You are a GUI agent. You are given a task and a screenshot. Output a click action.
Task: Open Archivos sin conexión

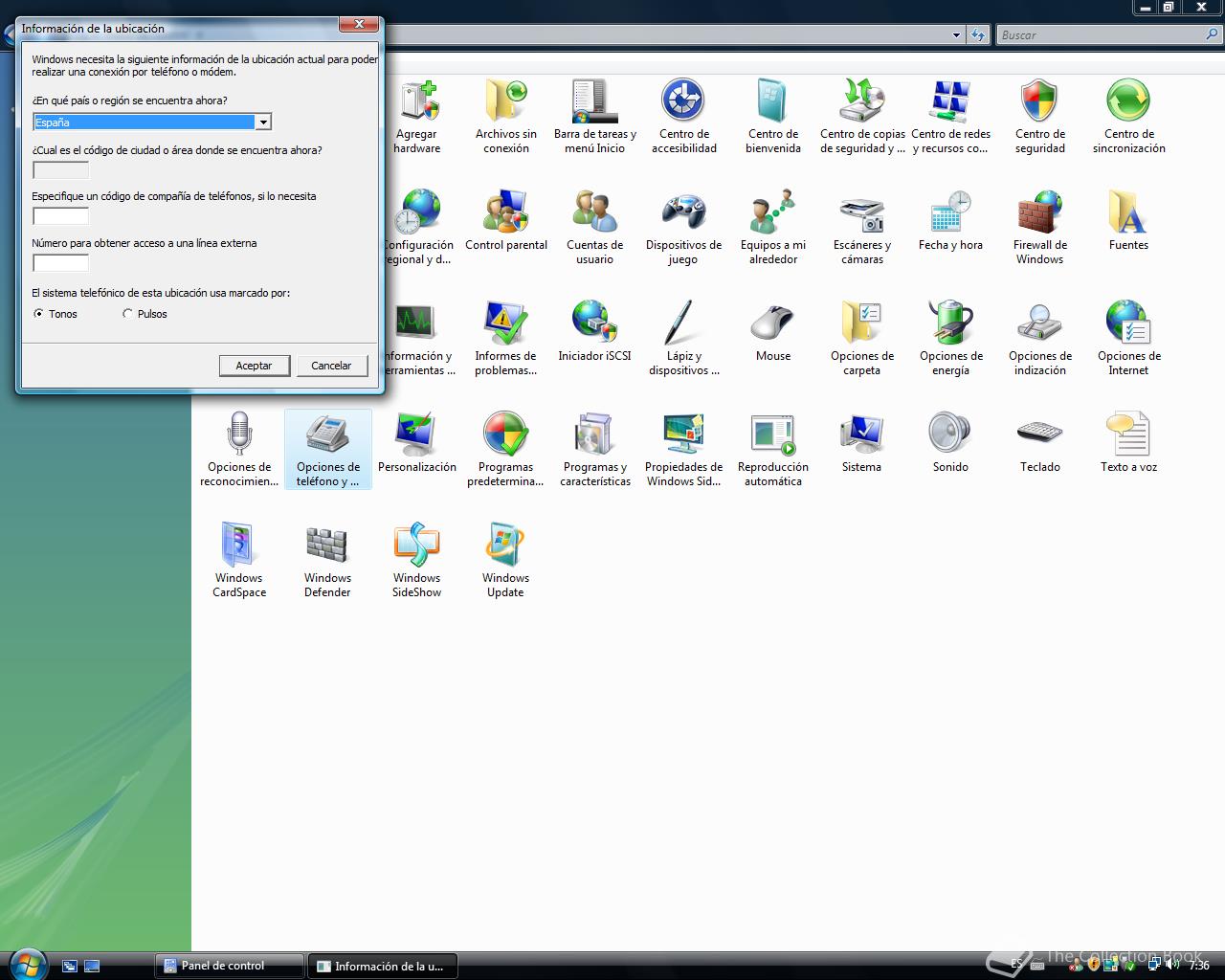point(506,117)
